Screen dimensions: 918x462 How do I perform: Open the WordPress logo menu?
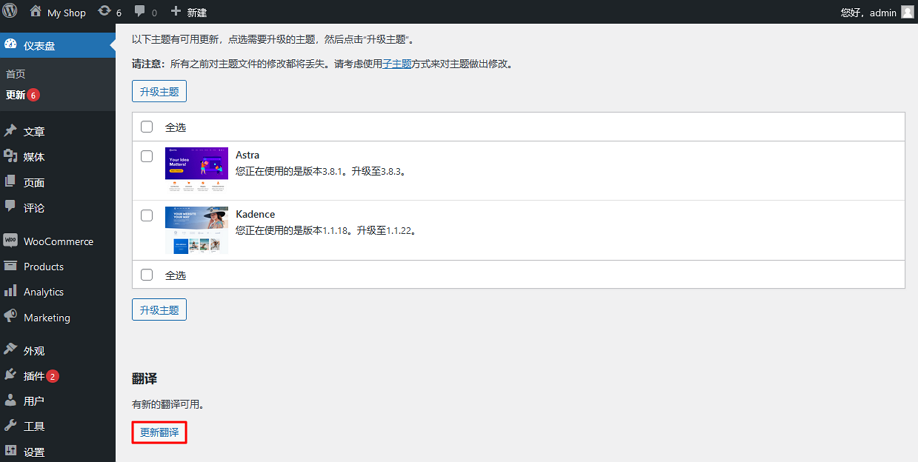[x=10, y=11]
